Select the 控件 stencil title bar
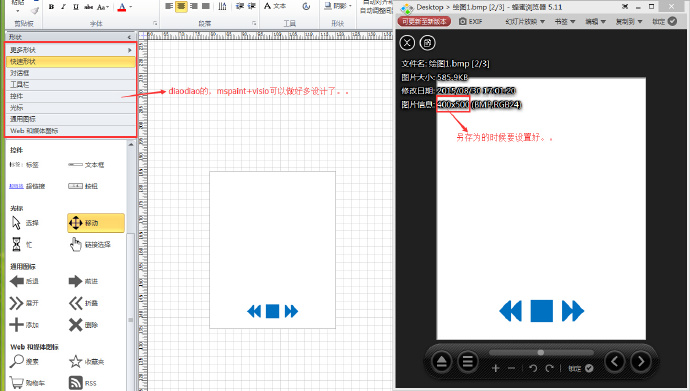Viewport: 690px width, 391px height. (x=71, y=96)
